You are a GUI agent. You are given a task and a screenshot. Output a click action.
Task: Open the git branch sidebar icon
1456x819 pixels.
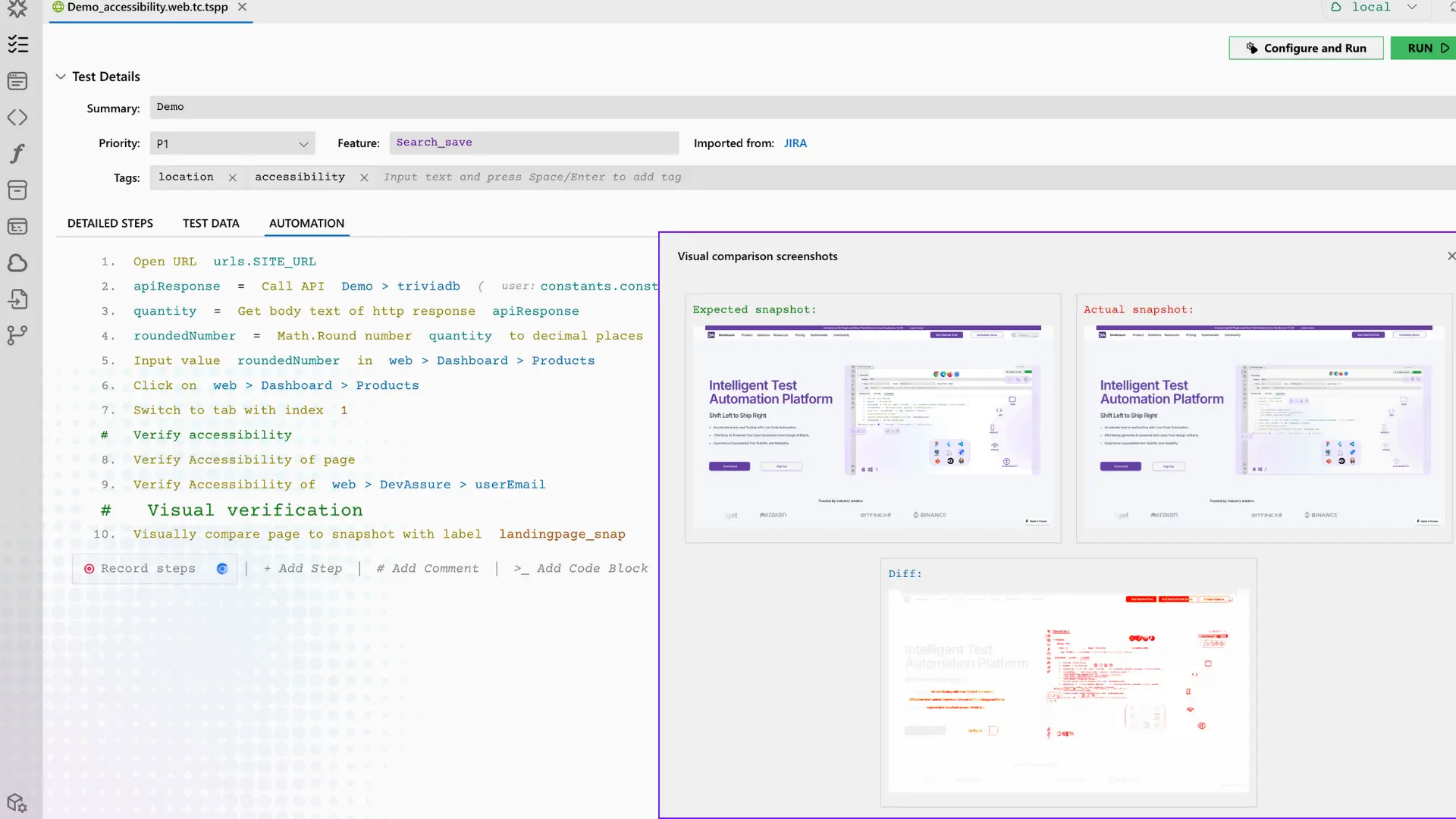tap(17, 335)
